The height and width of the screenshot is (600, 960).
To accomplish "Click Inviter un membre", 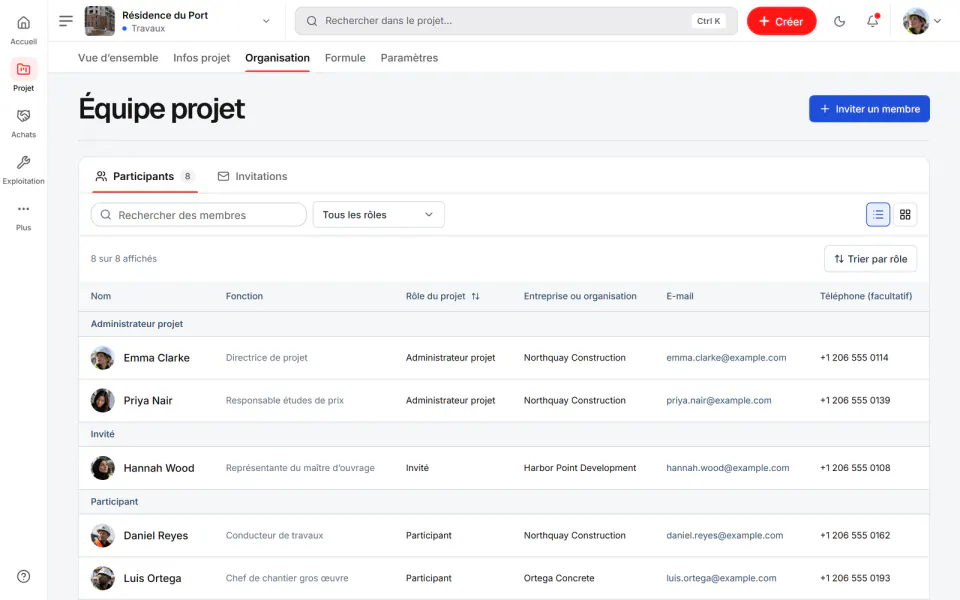I will pos(869,109).
